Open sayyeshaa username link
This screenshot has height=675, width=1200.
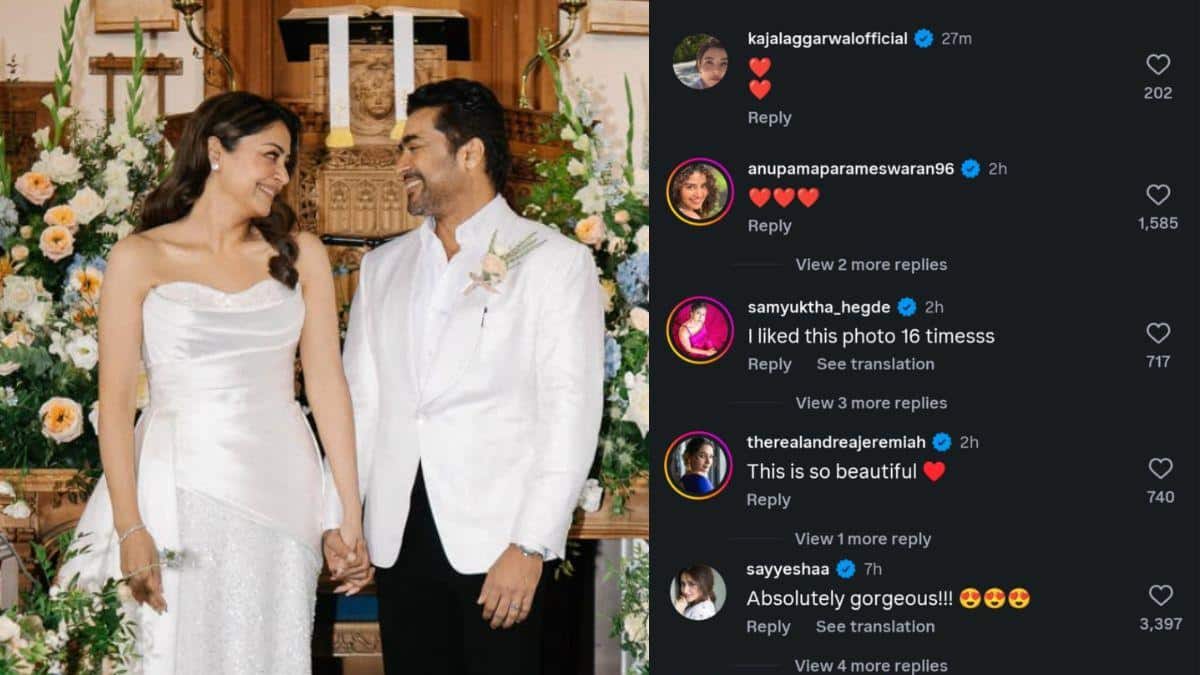click(788, 569)
